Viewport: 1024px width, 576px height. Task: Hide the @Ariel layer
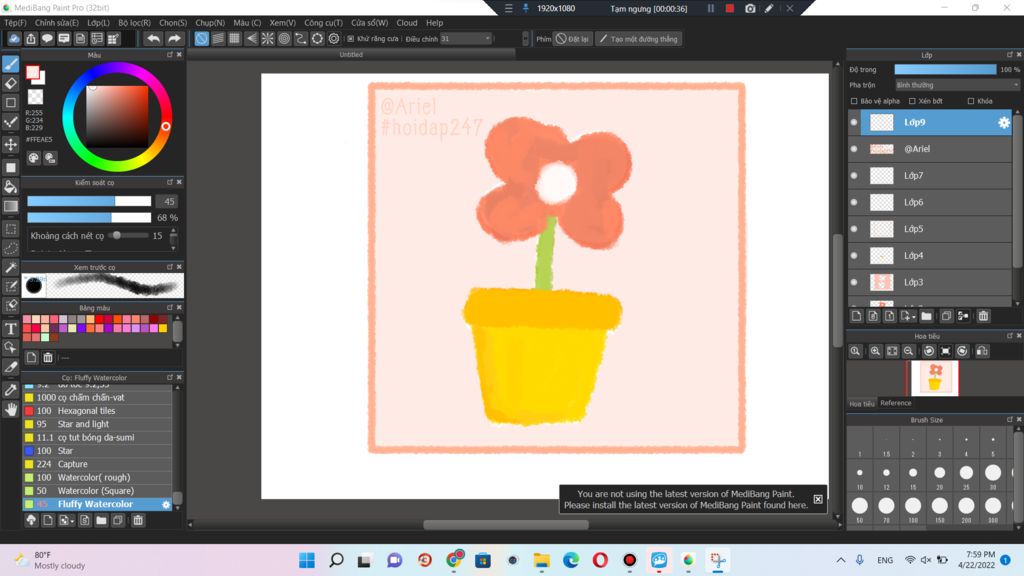click(x=854, y=149)
